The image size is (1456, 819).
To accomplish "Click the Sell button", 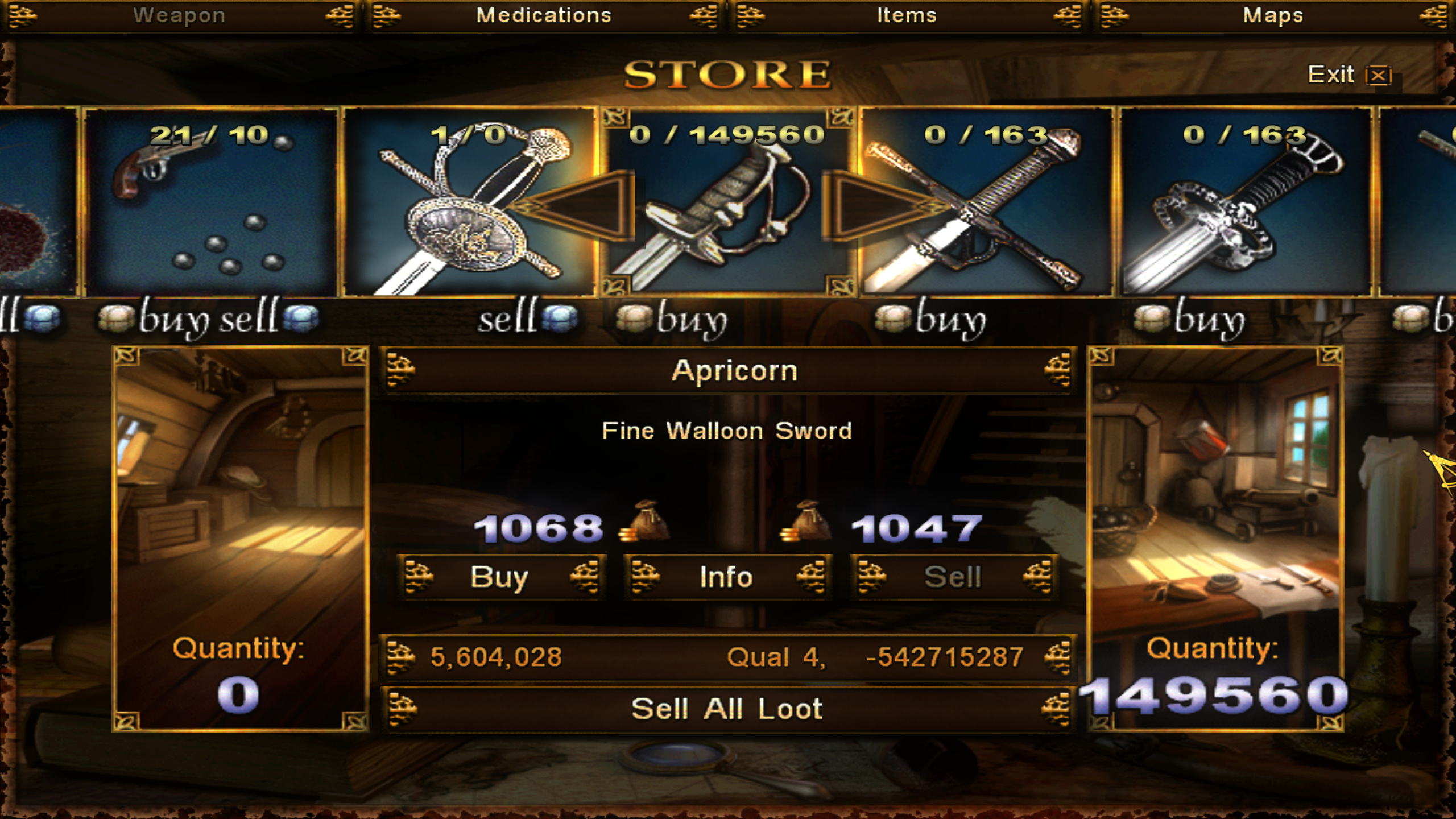I will coord(953,577).
